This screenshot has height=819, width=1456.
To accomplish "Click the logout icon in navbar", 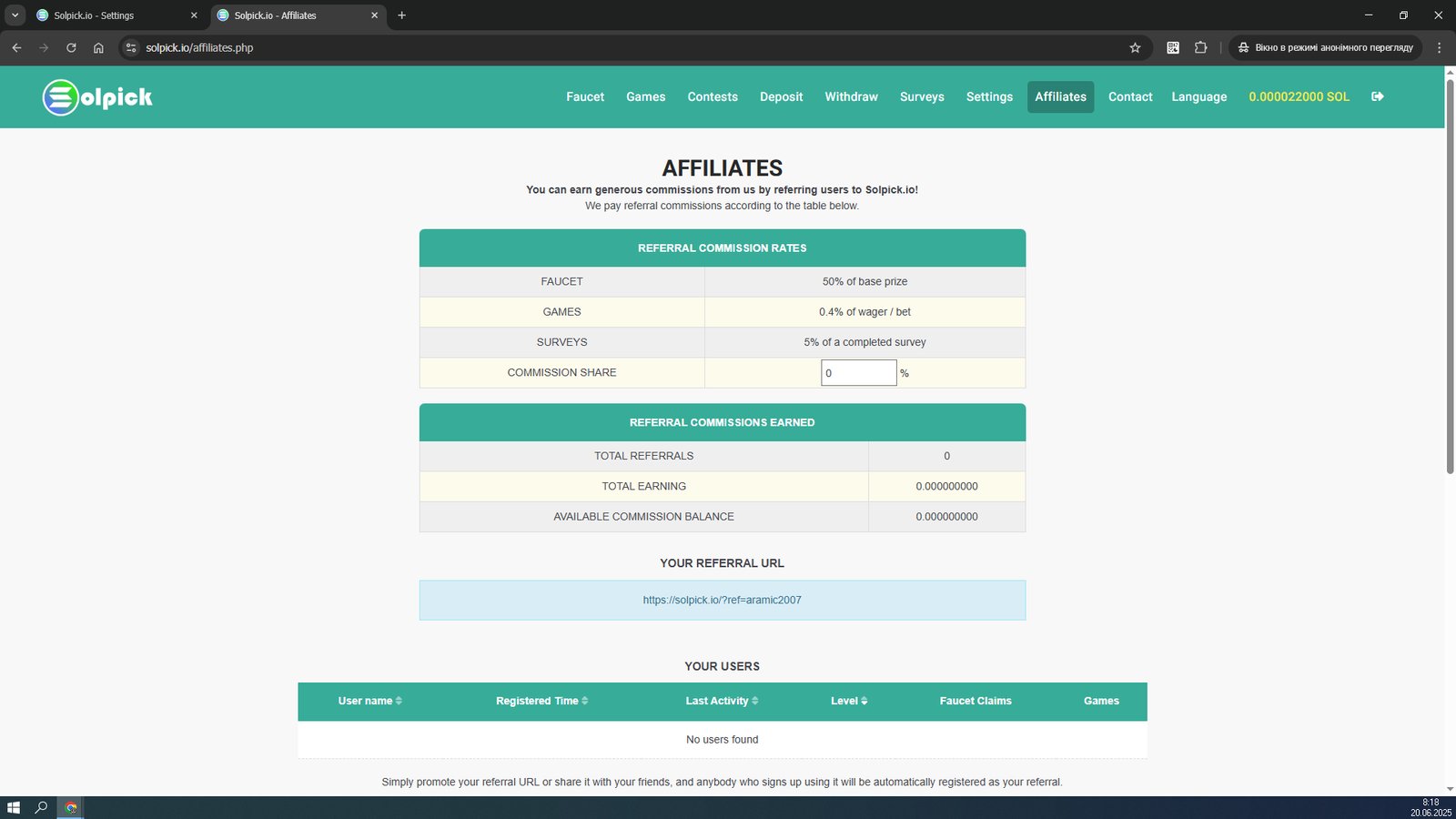I will [1378, 96].
